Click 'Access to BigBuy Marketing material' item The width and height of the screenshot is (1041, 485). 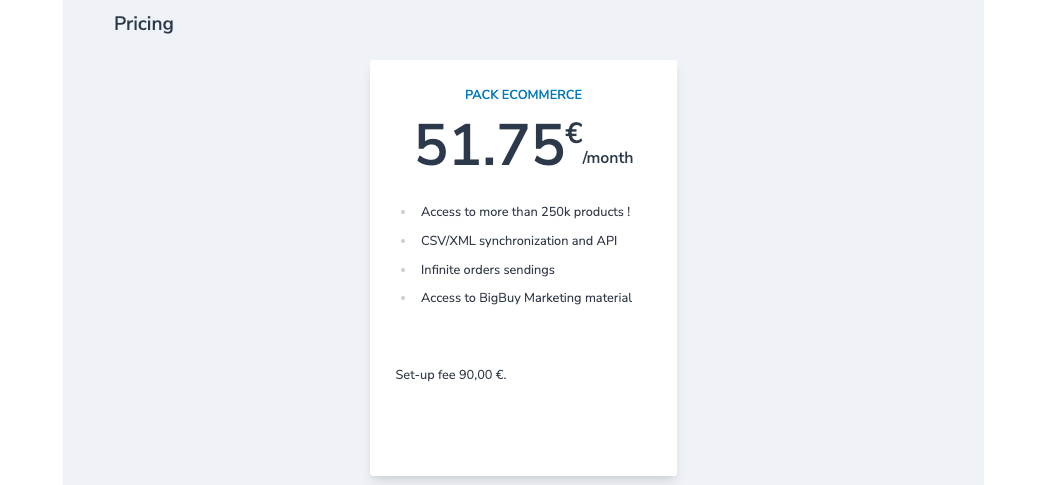(x=526, y=298)
